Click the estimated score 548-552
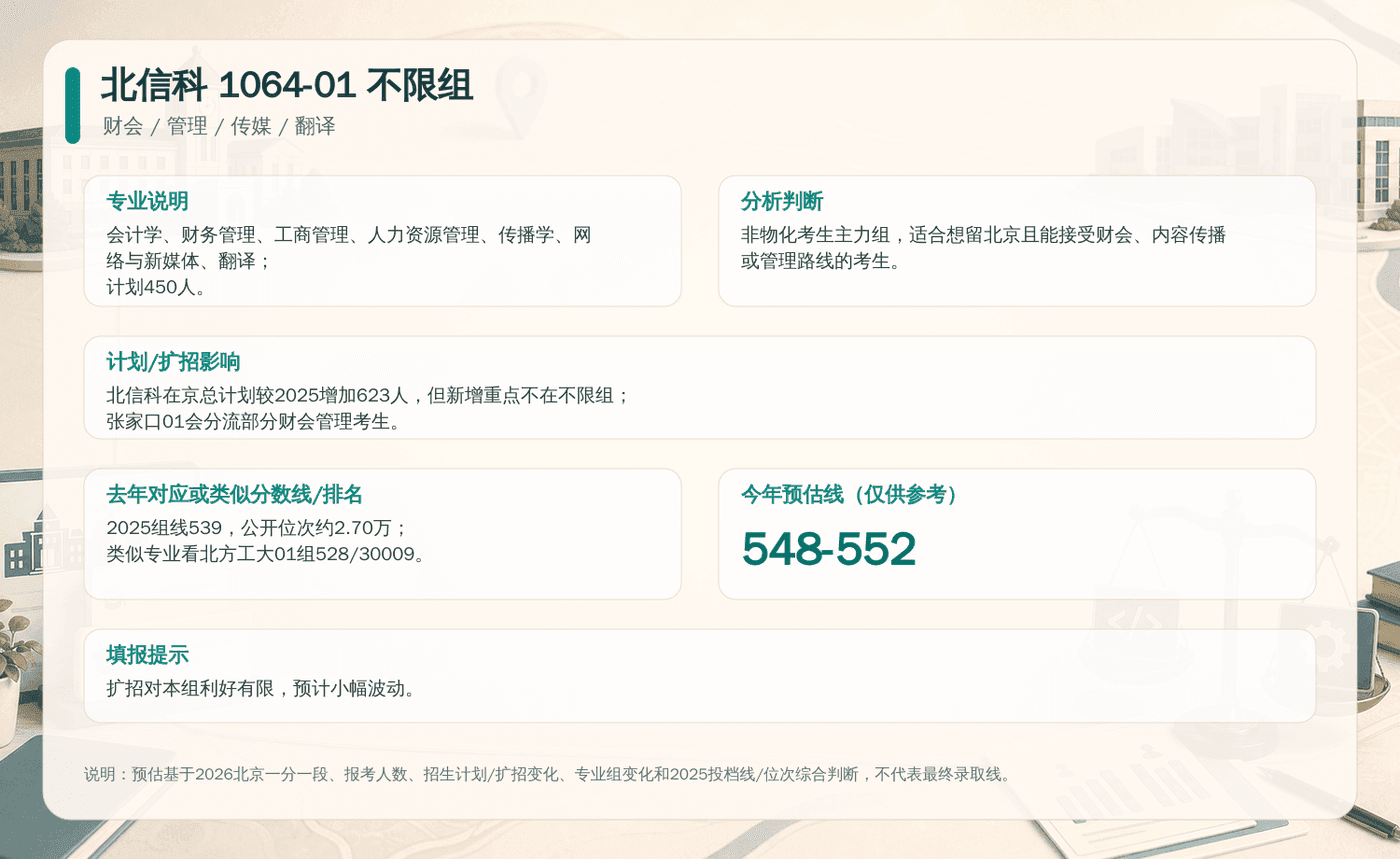The height and width of the screenshot is (859, 1400). [x=828, y=548]
